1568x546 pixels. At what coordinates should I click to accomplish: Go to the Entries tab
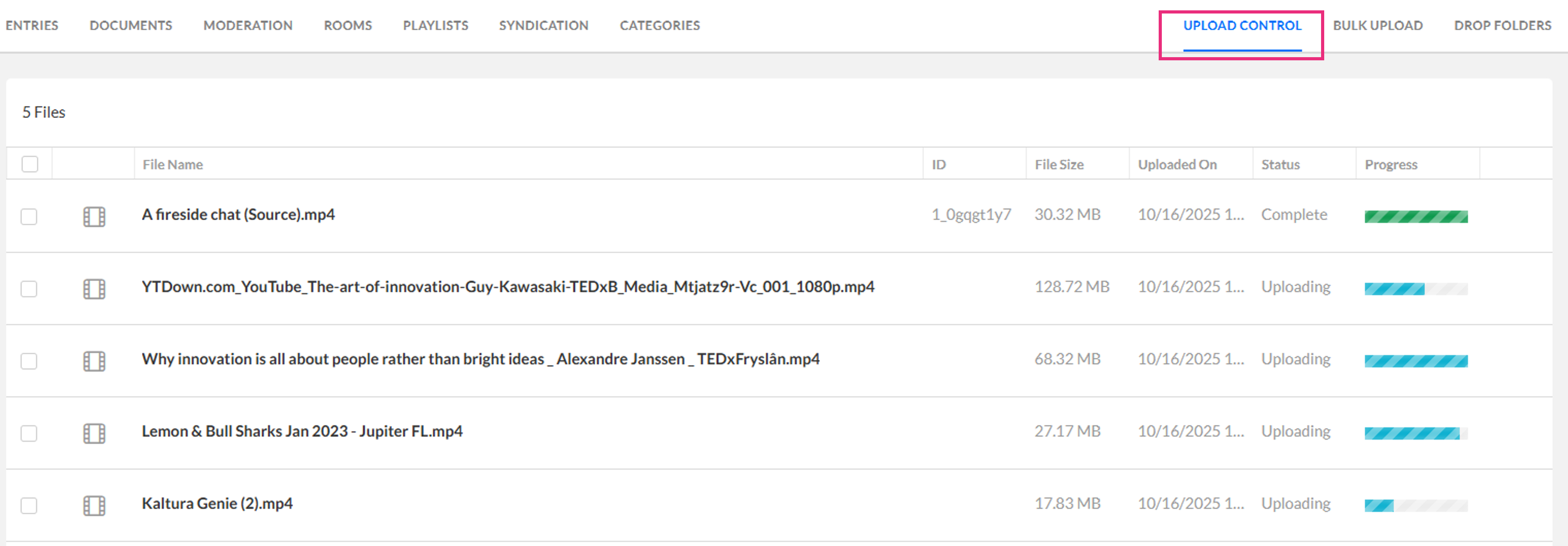[x=31, y=26]
